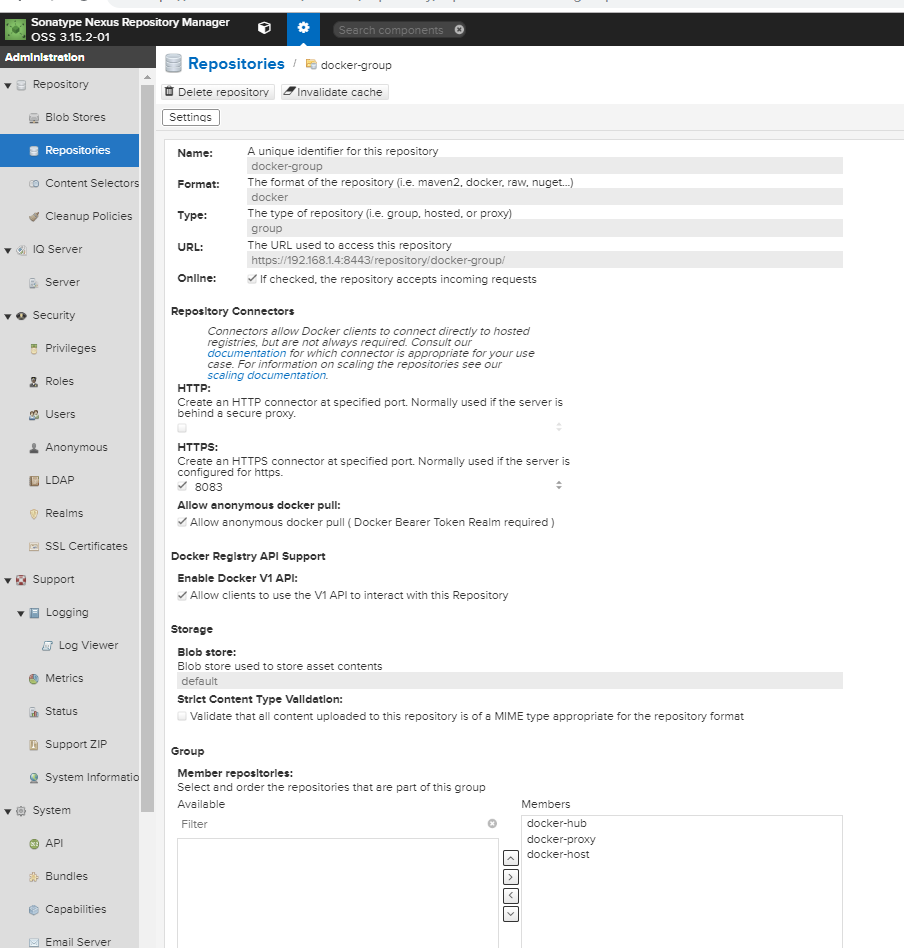Click the Repositories database icon in breadcrumb
Image resolution: width=904 pixels, height=948 pixels.
[174, 63]
